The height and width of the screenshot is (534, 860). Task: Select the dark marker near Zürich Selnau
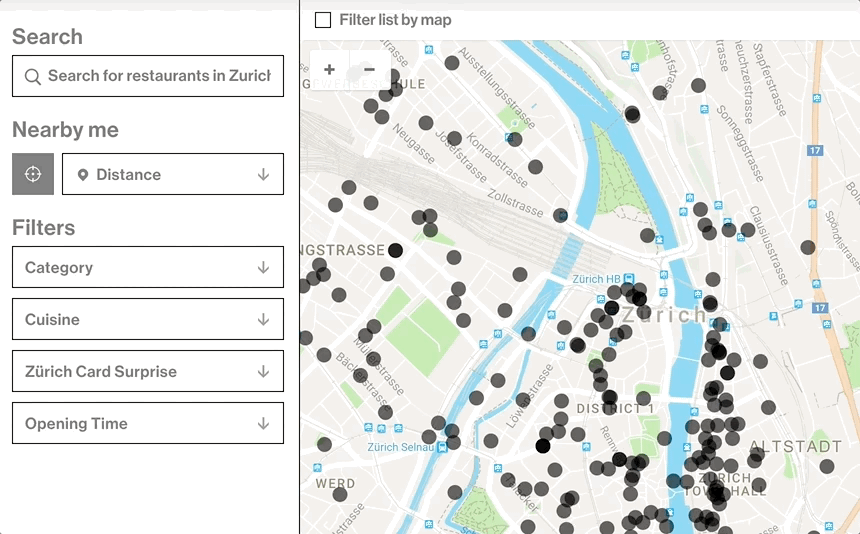(543, 446)
